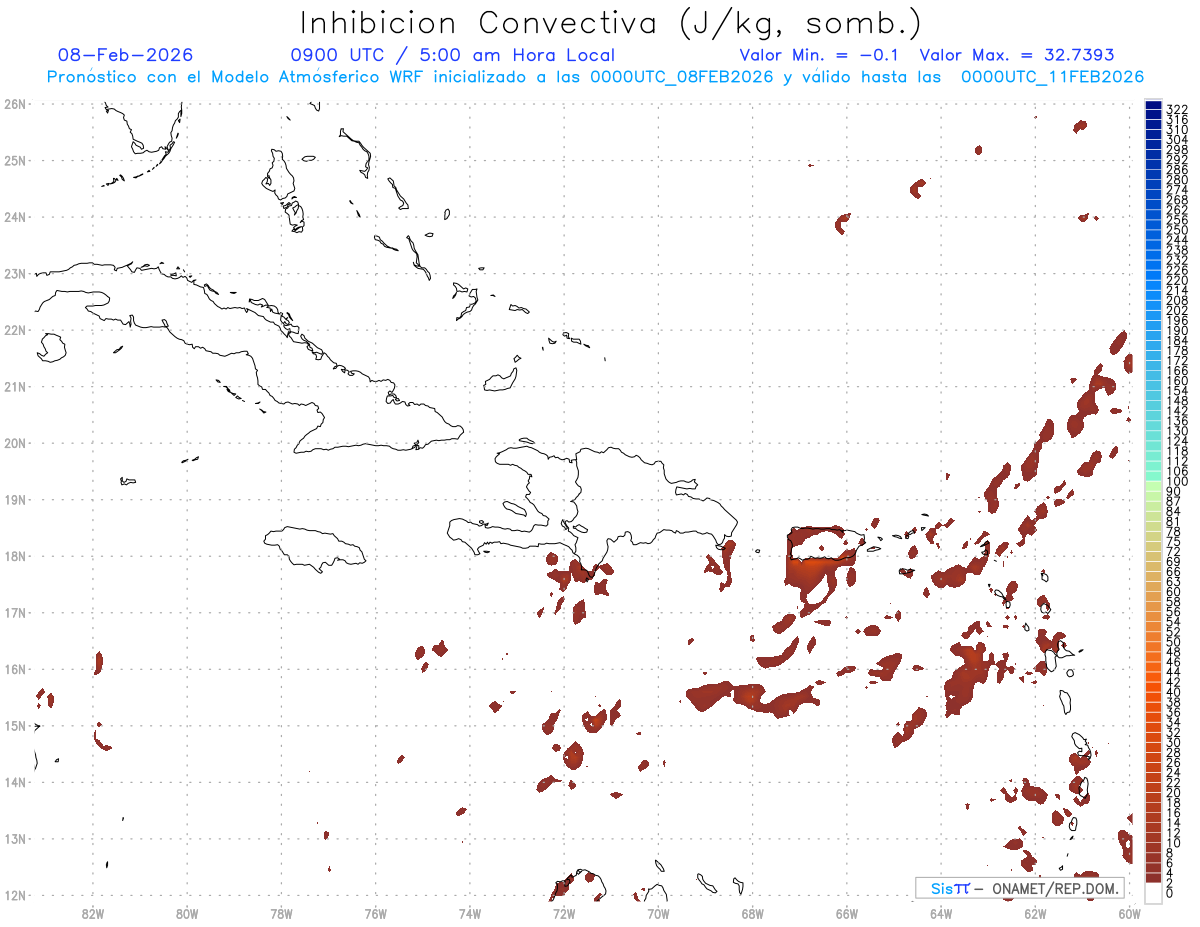Click the '76W' longitude label
Viewport: 1200px width, 927px height.
pyautogui.click(x=376, y=913)
